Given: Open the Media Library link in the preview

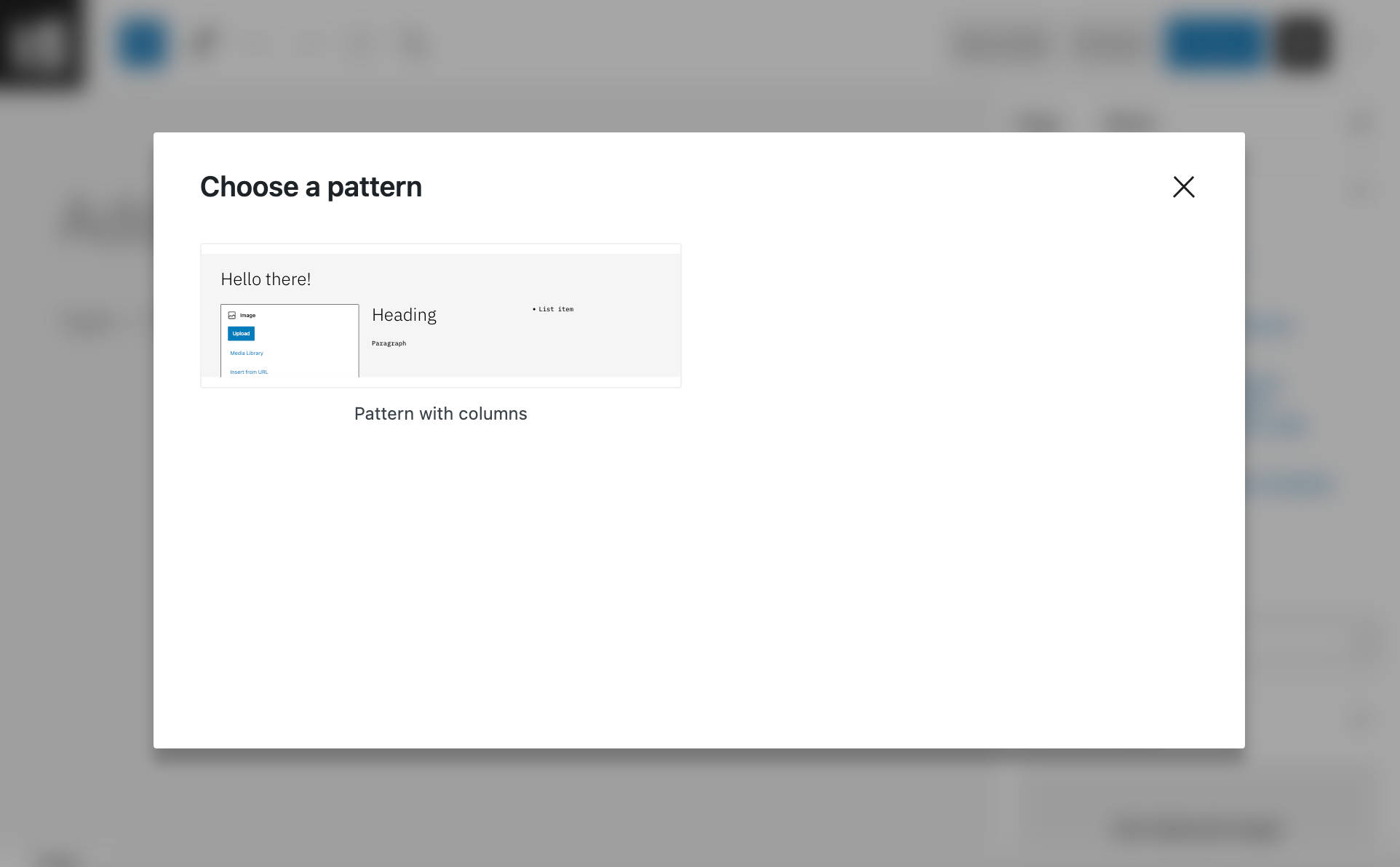Looking at the screenshot, I should (x=246, y=353).
